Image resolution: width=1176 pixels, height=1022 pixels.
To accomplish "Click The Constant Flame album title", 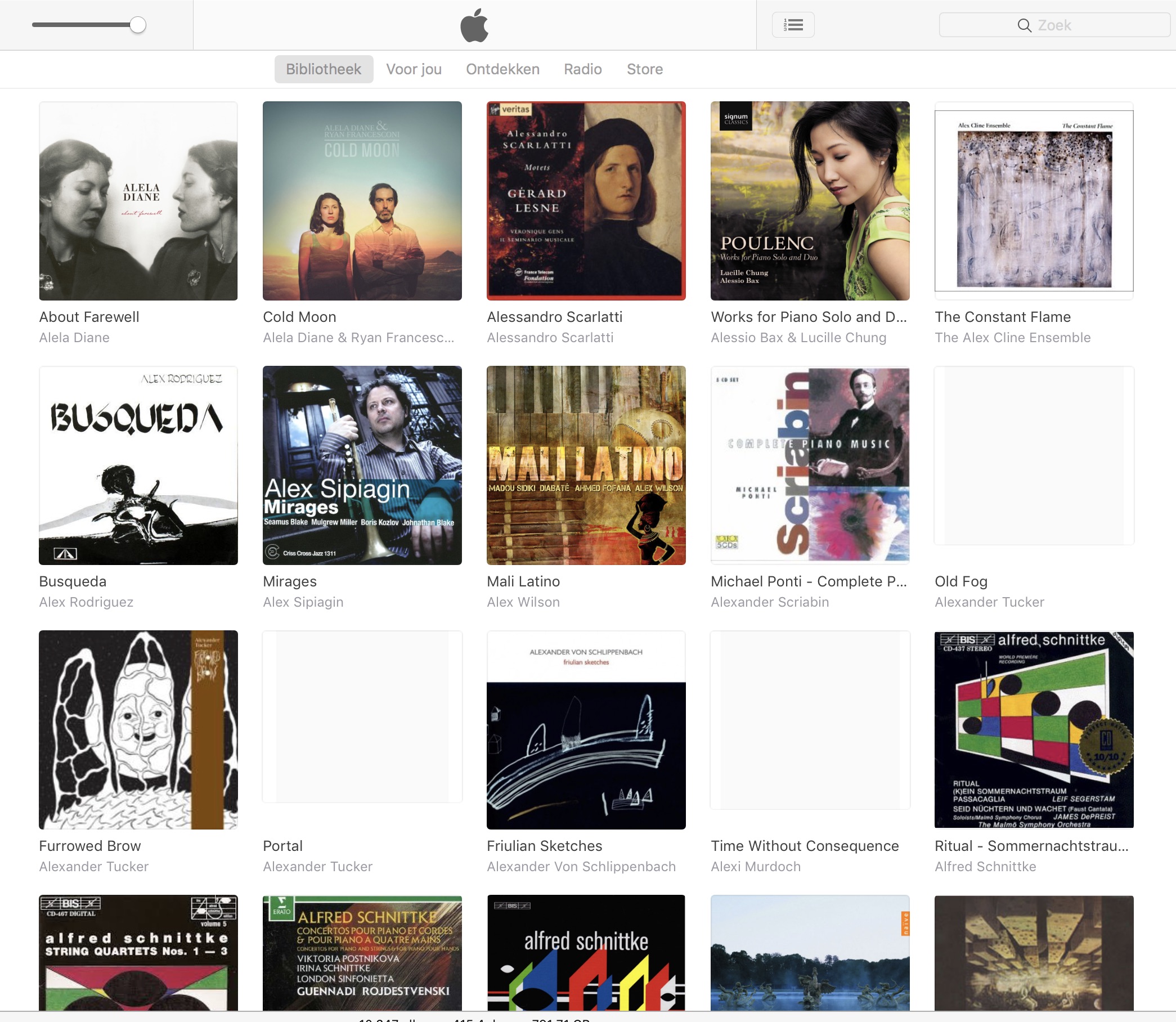I will (1002, 316).
